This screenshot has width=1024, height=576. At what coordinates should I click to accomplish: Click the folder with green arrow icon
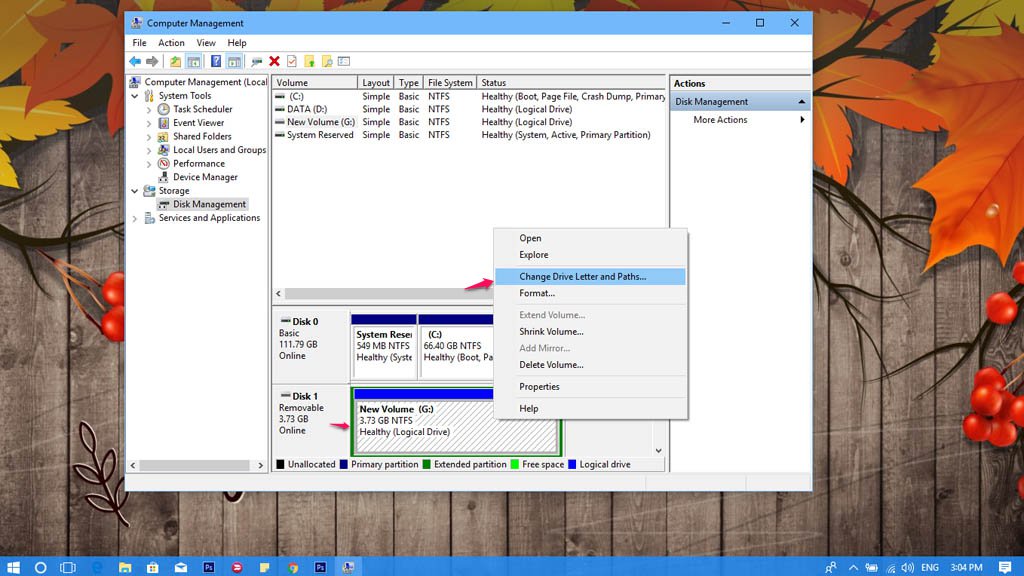pyautogui.click(x=310, y=61)
